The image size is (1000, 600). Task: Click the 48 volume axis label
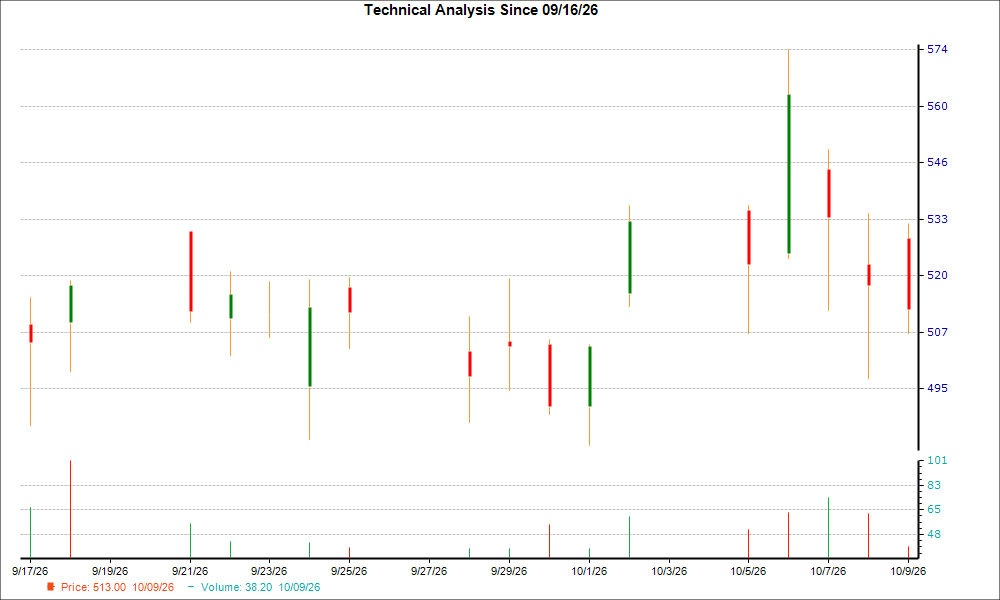[934, 534]
